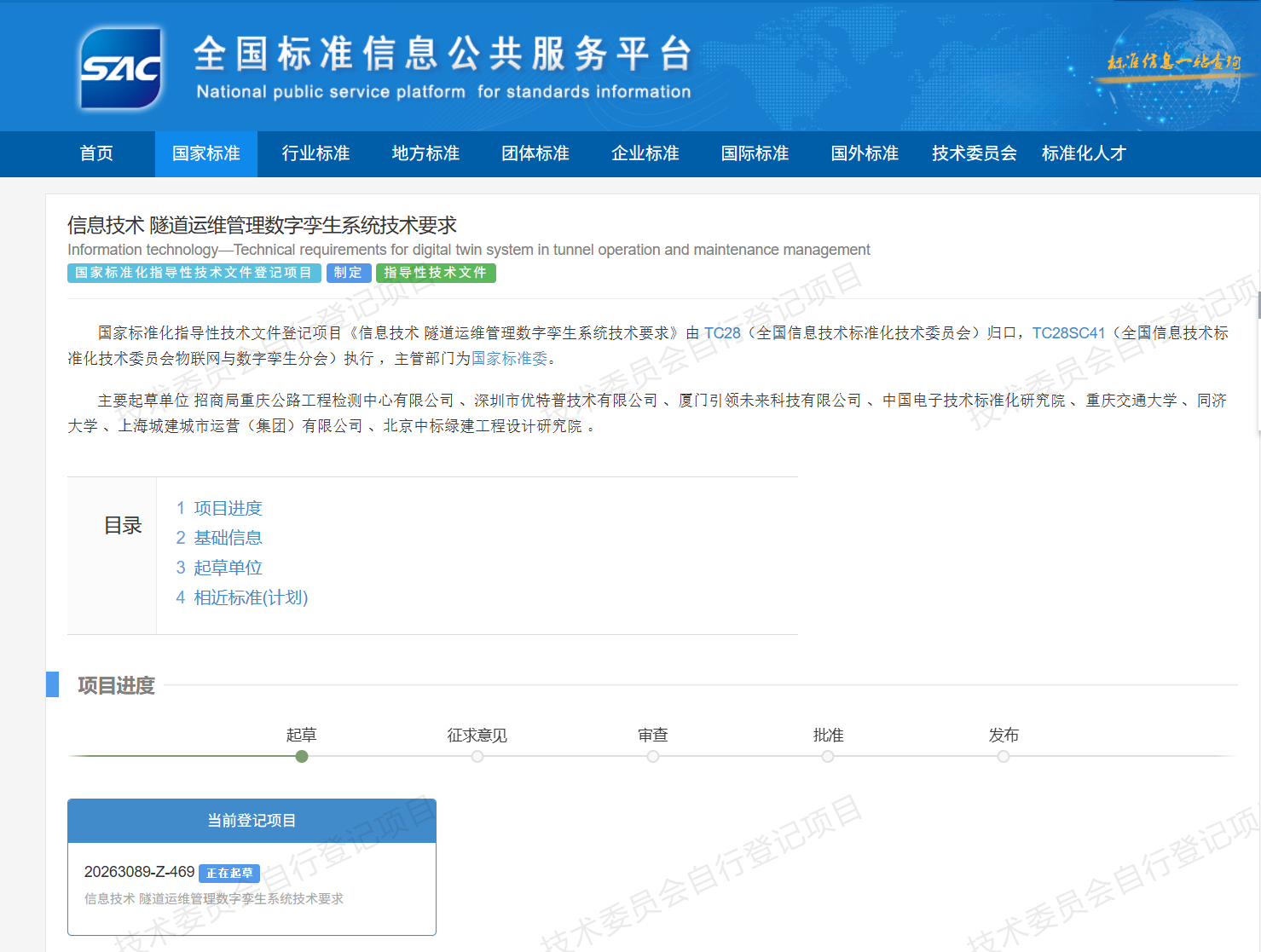Jump to 4 相近标准(计划) in contents
Viewport: 1261px width, 952px height.
(x=242, y=597)
